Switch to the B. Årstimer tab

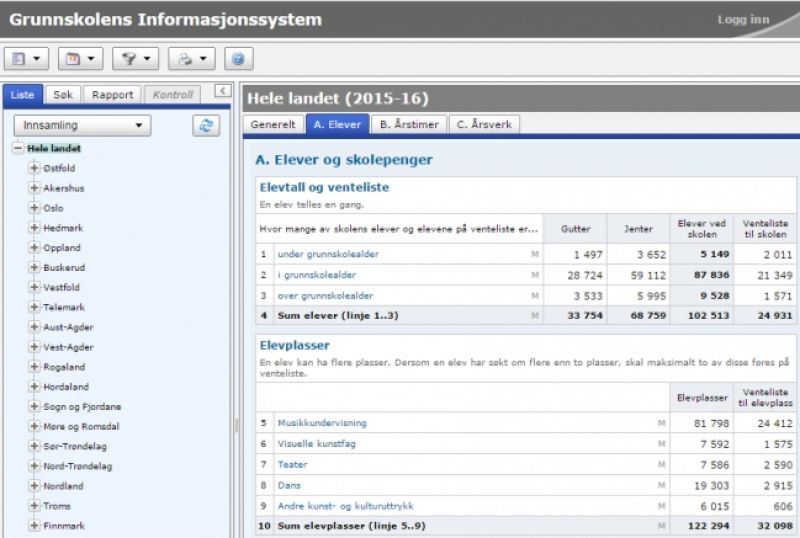click(x=410, y=125)
